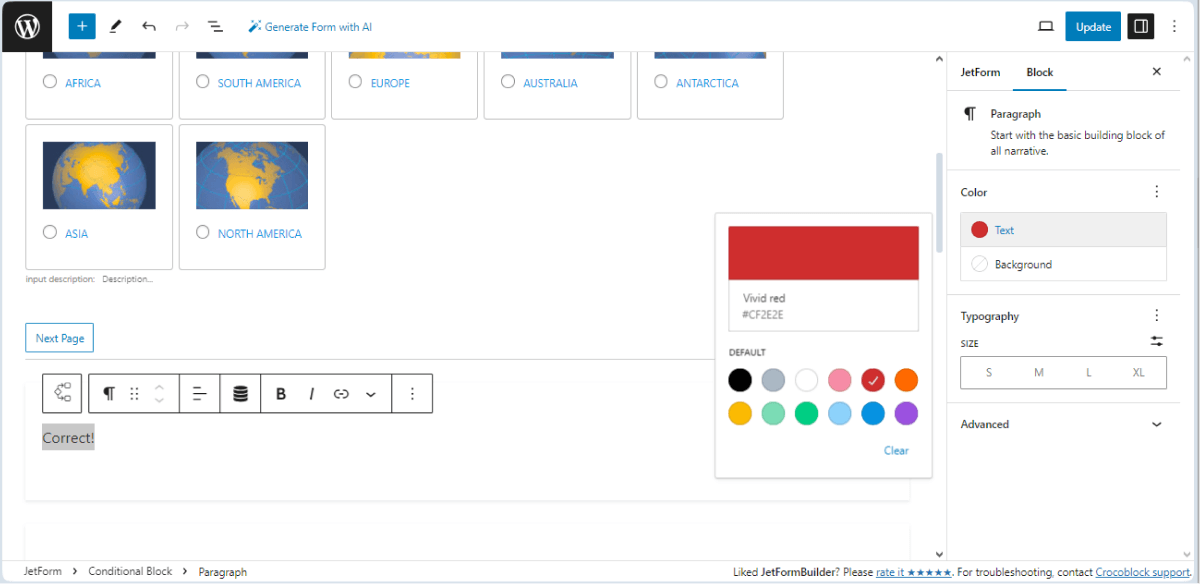
Task: Select the Background color setting
Action: (x=1064, y=264)
